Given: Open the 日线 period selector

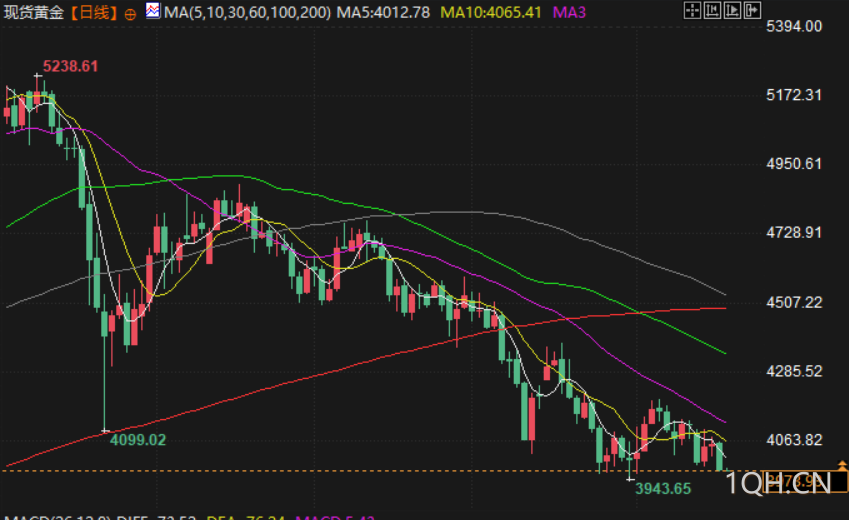Looking at the screenshot, I should click(x=94, y=12).
